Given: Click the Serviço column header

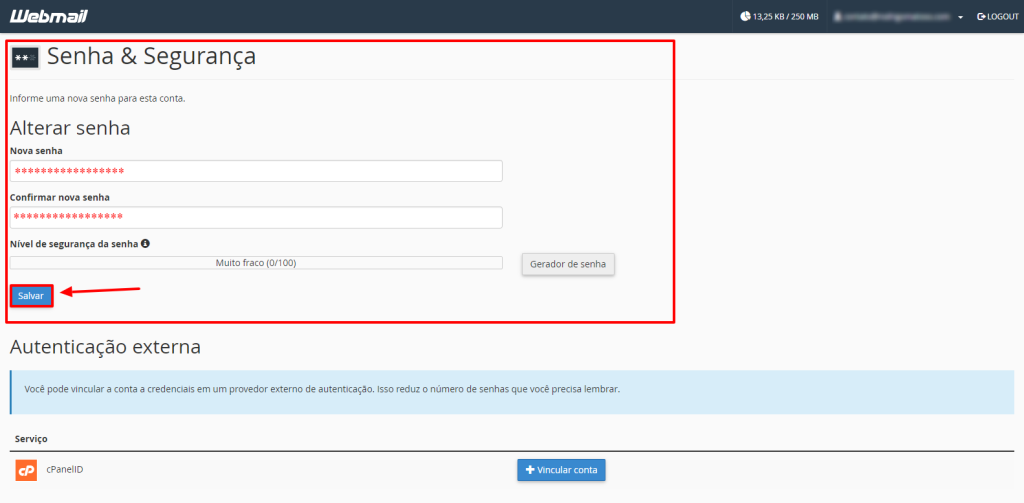Looking at the screenshot, I should [x=31, y=438].
